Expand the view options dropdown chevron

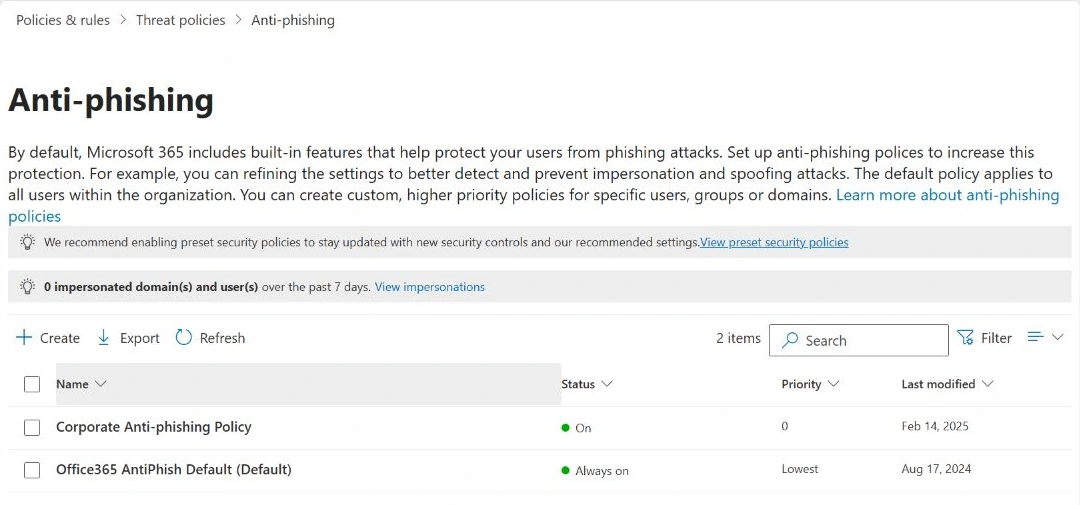point(1058,337)
